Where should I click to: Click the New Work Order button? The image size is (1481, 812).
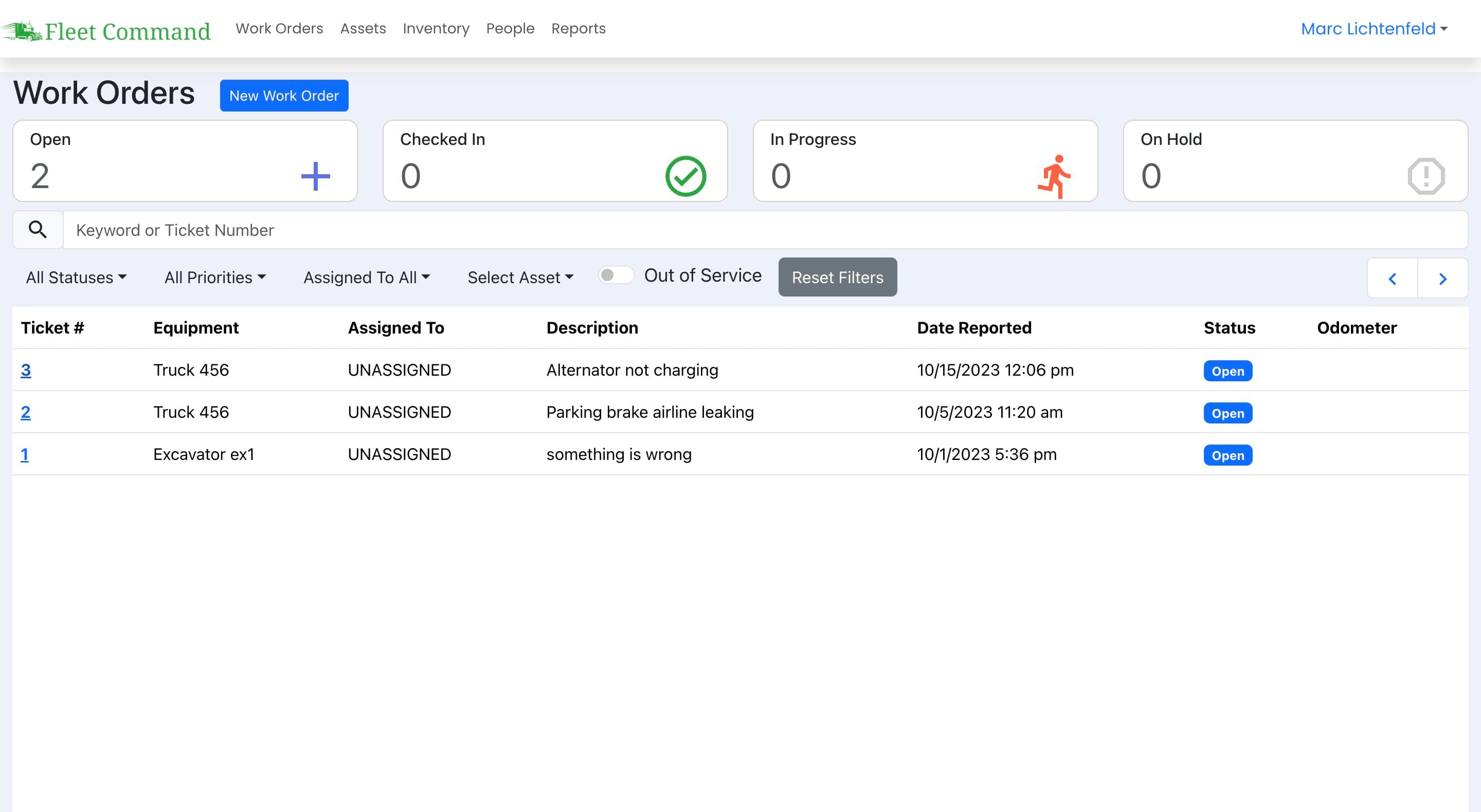pos(284,96)
